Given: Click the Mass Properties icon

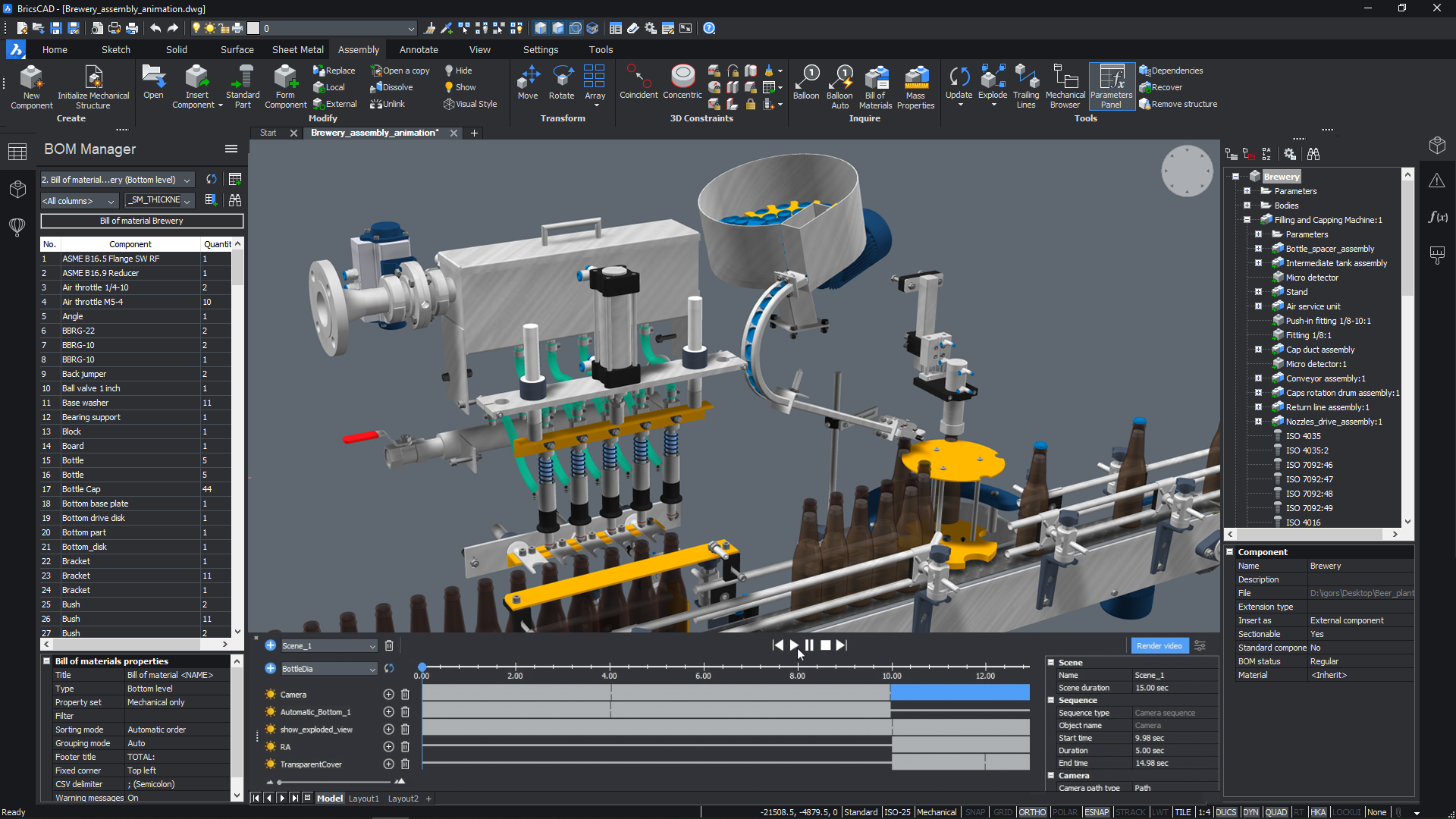Looking at the screenshot, I should click(x=915, y=78).
